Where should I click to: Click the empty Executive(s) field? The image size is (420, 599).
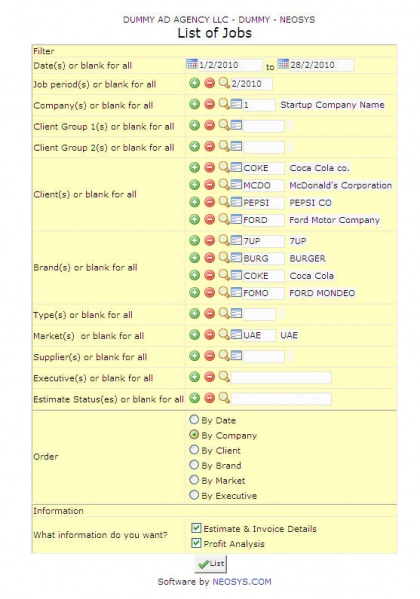281,378
